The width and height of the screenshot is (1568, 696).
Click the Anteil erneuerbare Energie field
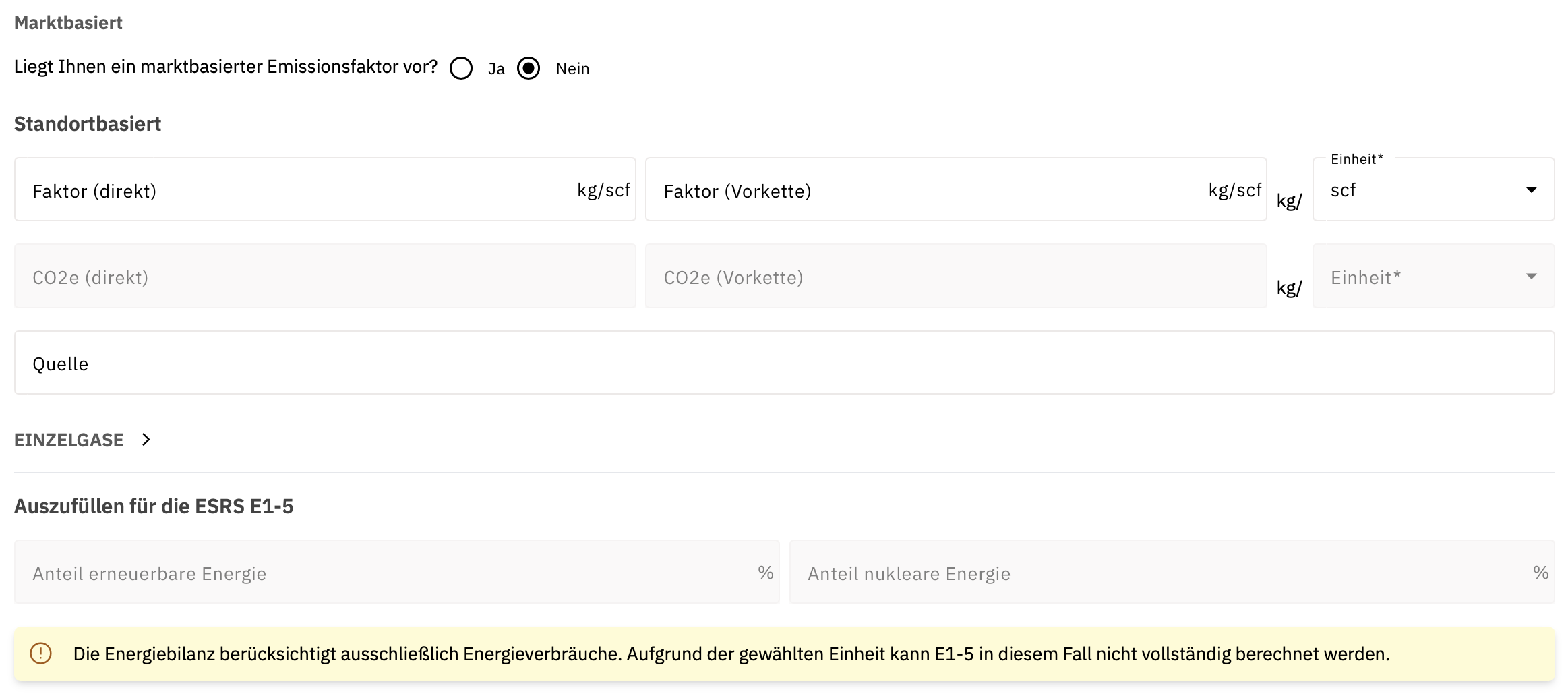click(391, 573)
